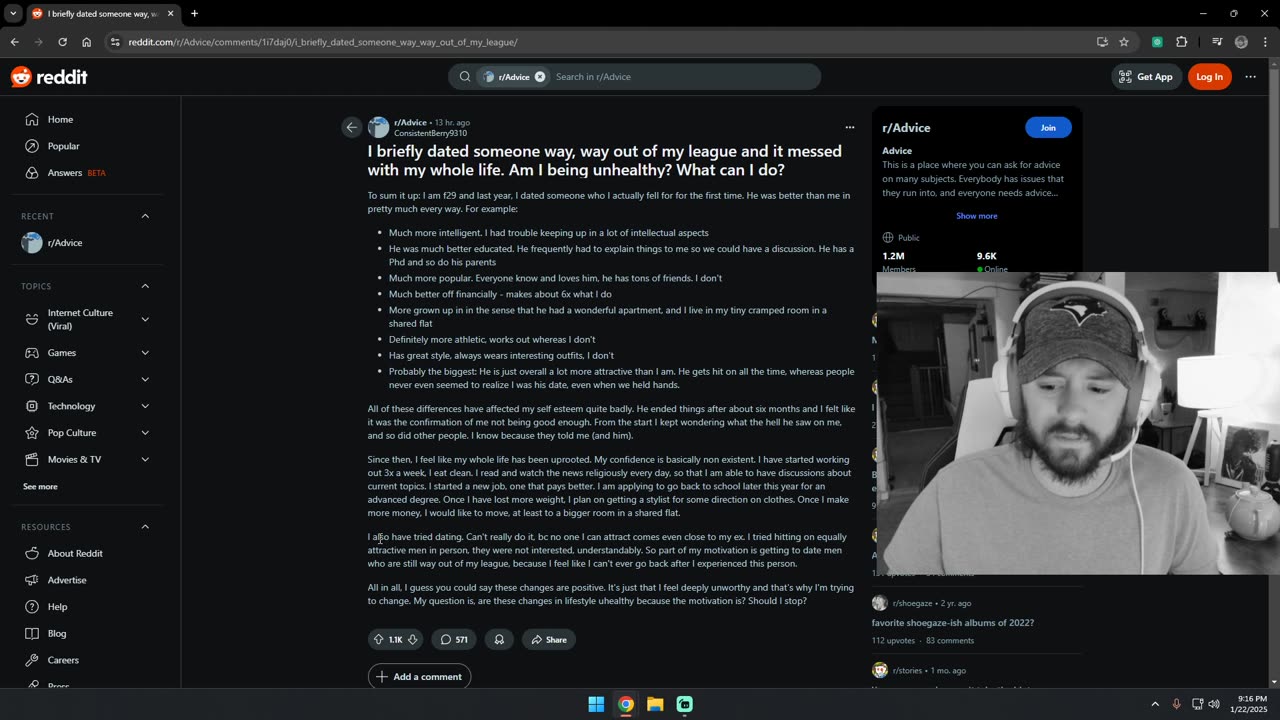Click the Chrome taskbar icon
The width and height of the screenshot is (1280, 720).
626,704
